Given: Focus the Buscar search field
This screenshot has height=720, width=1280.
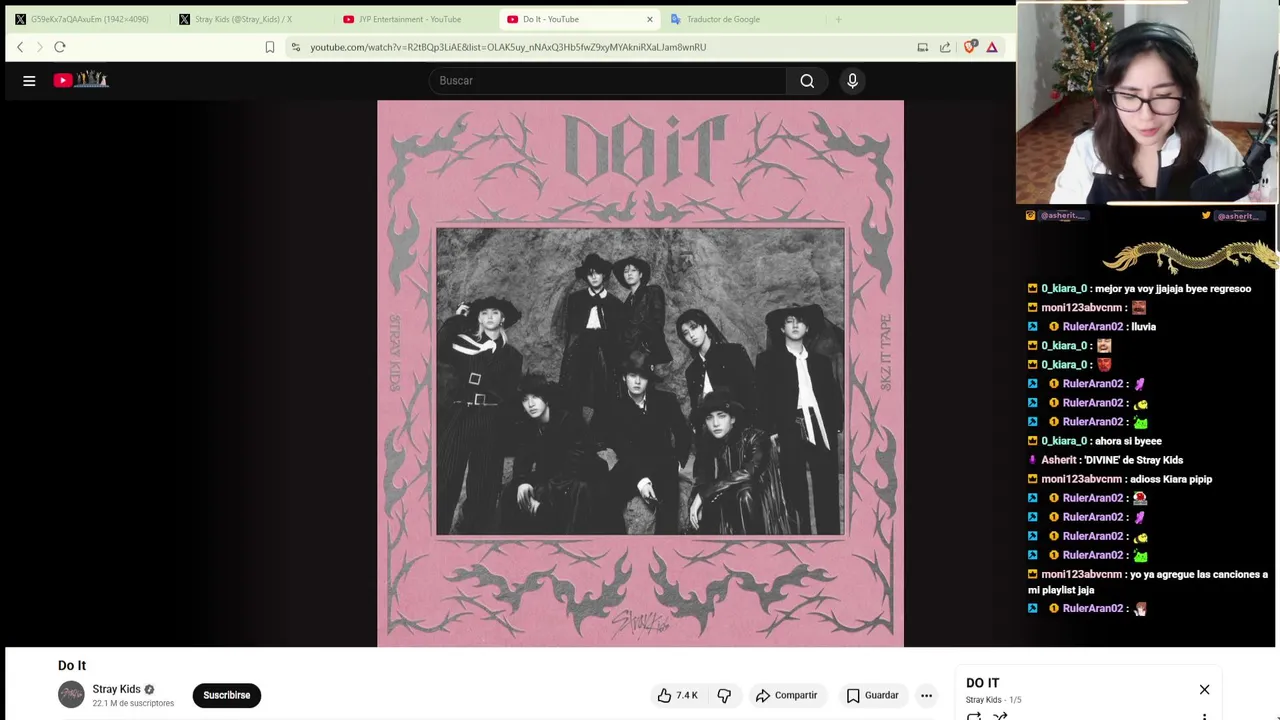Looking at the screenshot, I should click(608, 81).
